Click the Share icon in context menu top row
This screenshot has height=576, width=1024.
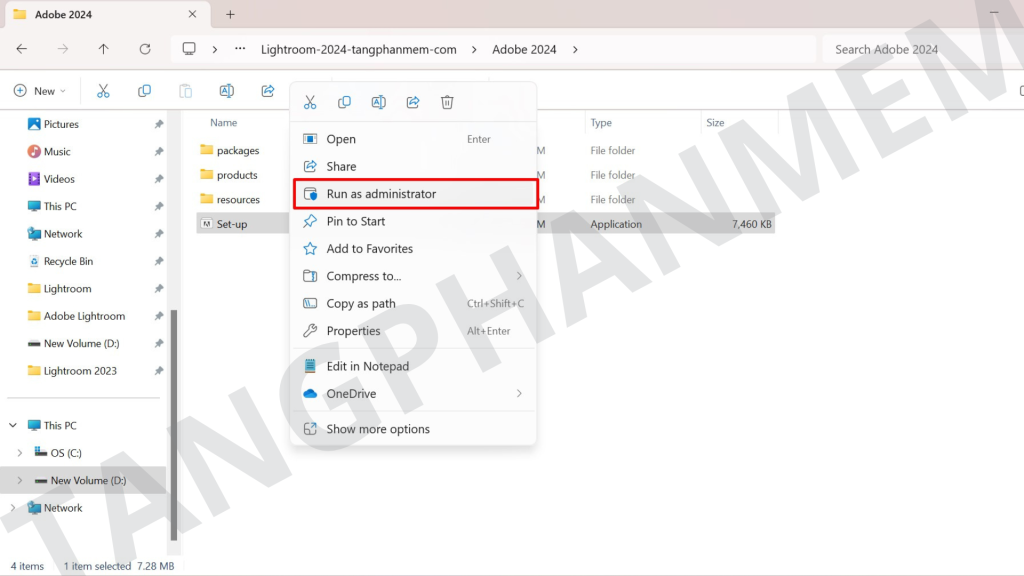pos(413,102)
